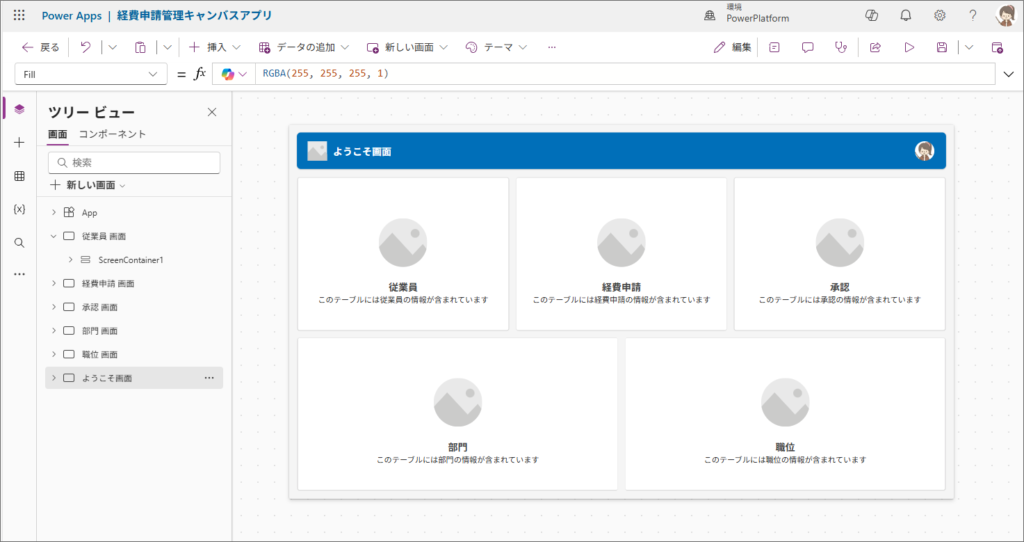Click the Copilot formula icon in formula bar
Screen dimensions: 1024x542
227,74
